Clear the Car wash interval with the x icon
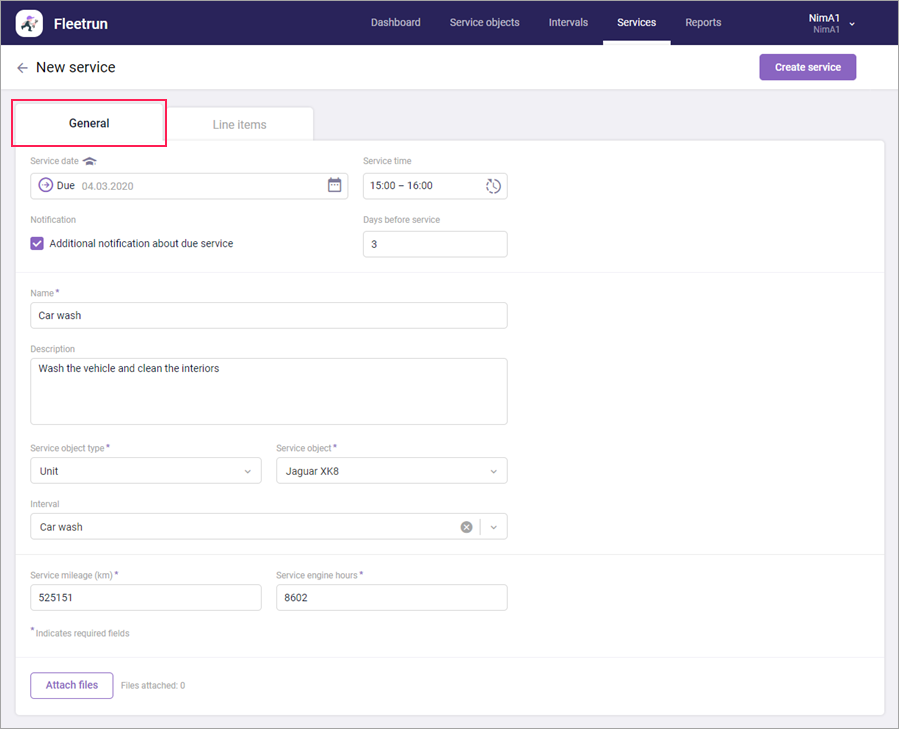This screenshot has width=899, height=729. pyautogui.click(x=466, y=527)
